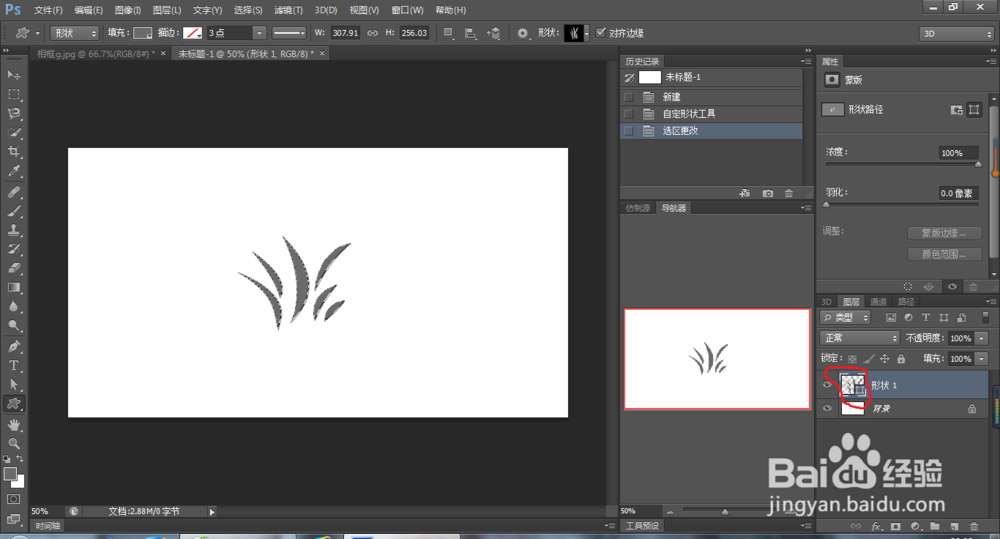Select the Crop tool
Viewport: 1000px width, 539px height.
[13, 152]
